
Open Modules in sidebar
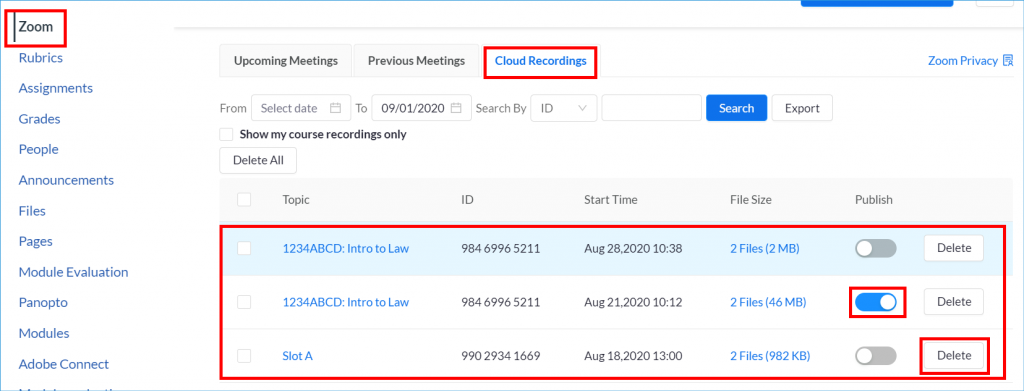[44, 333]
